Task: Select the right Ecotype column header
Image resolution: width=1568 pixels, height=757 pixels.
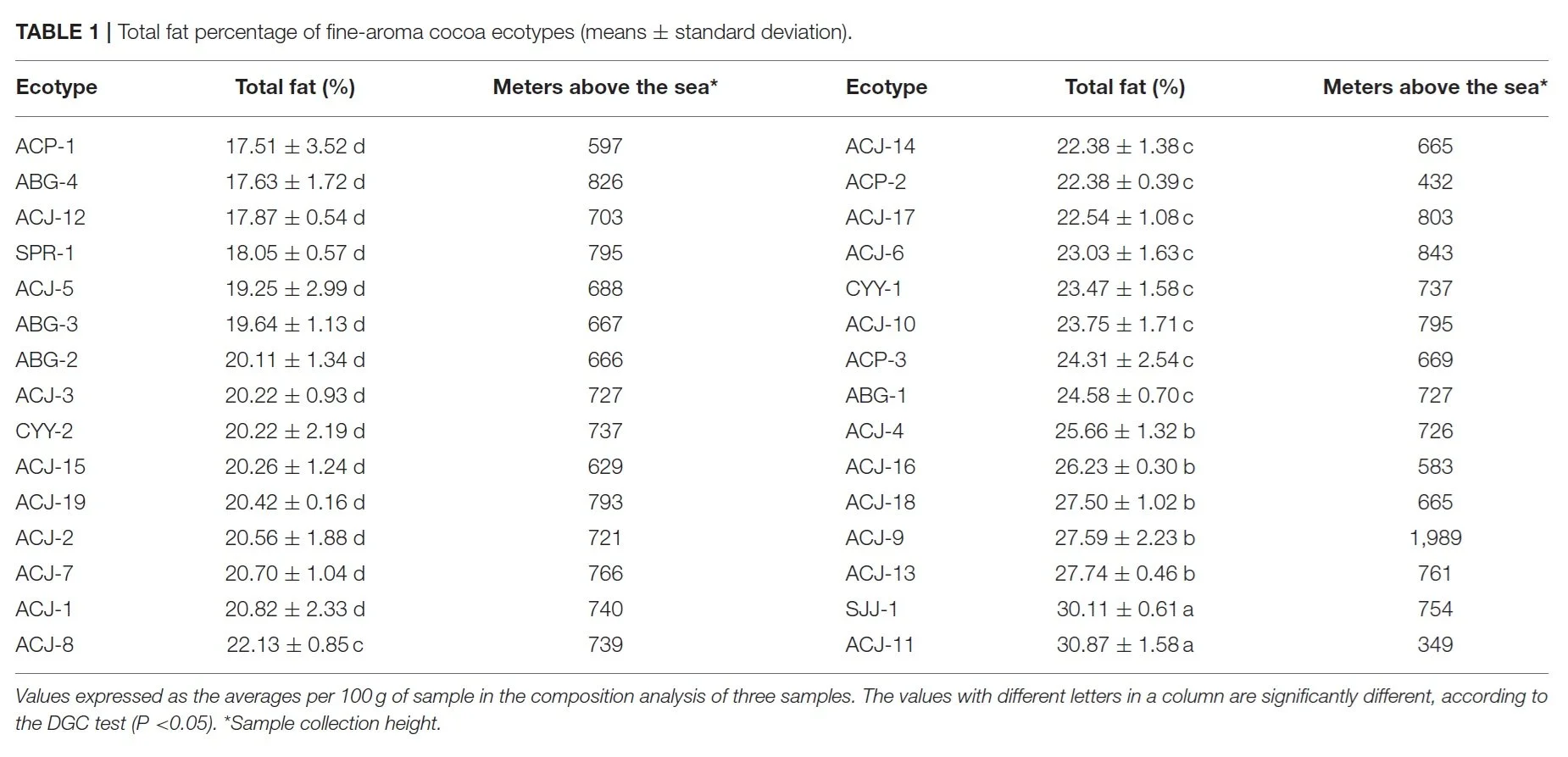Action: (x=887, y=87)
